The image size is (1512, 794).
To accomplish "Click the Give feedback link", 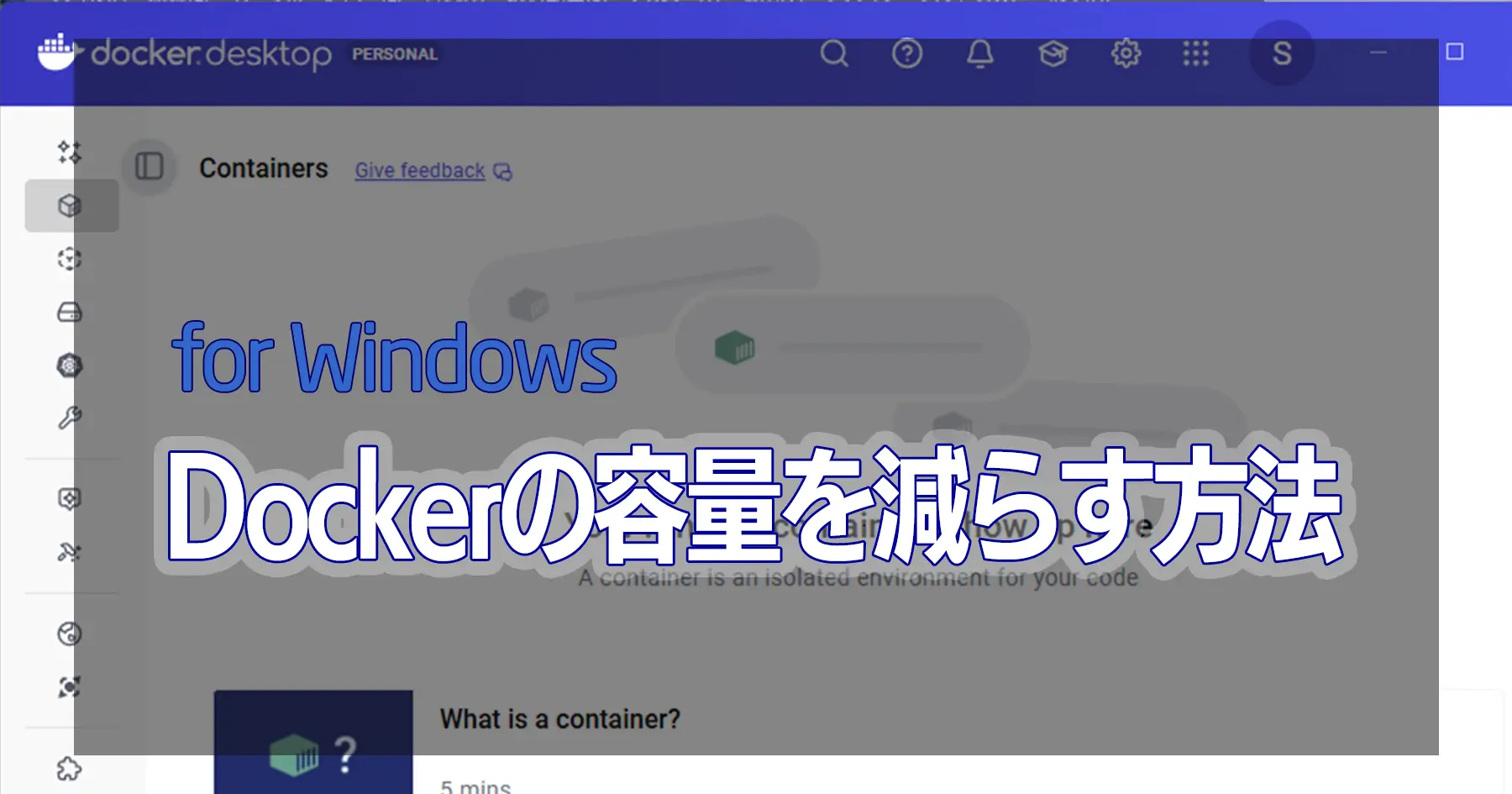I will 419,171.
